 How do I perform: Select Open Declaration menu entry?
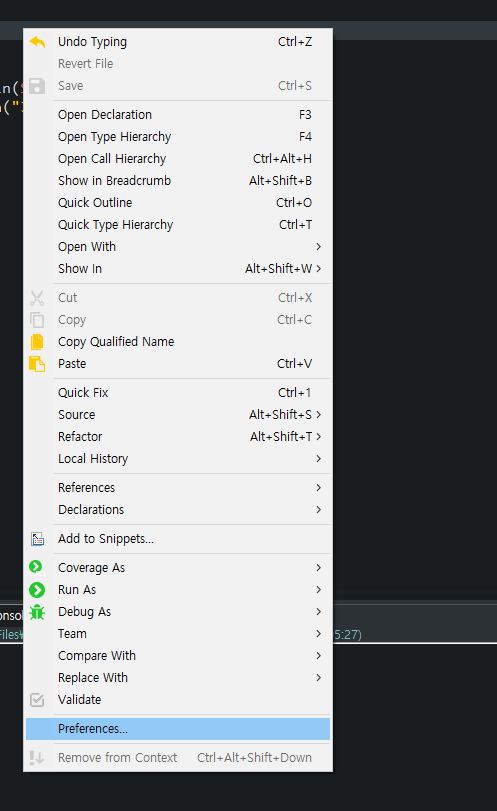click(x=178, y=115)
